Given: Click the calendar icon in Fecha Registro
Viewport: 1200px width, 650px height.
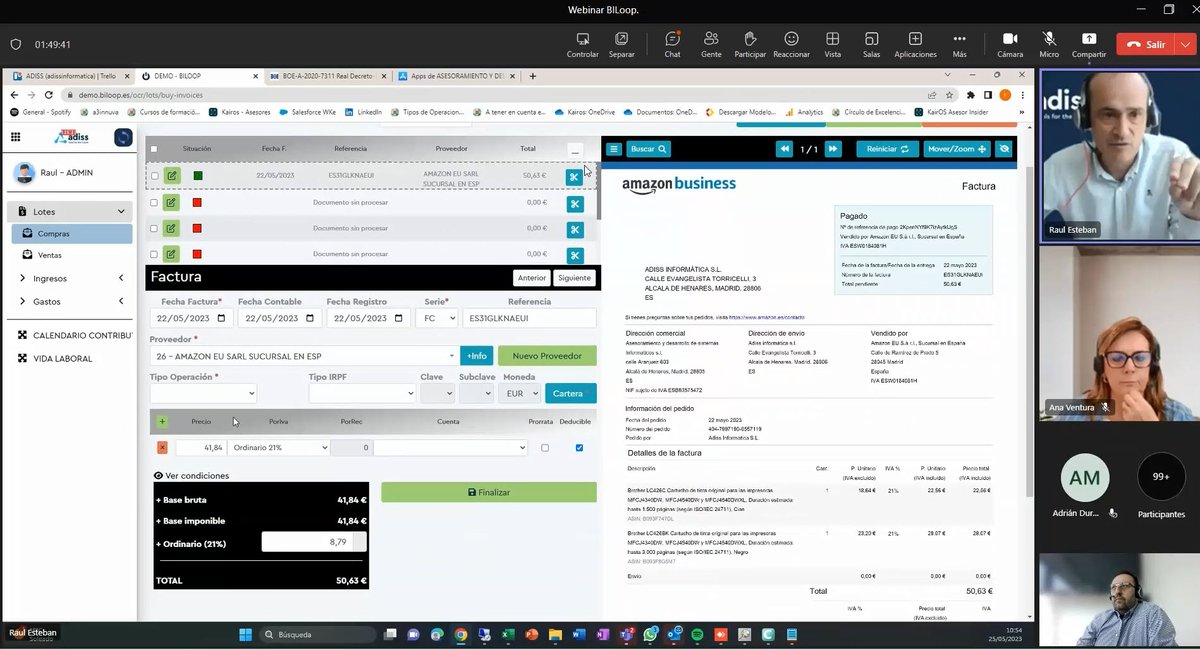Looking at the screenshot, I should (x=399, y=318).
